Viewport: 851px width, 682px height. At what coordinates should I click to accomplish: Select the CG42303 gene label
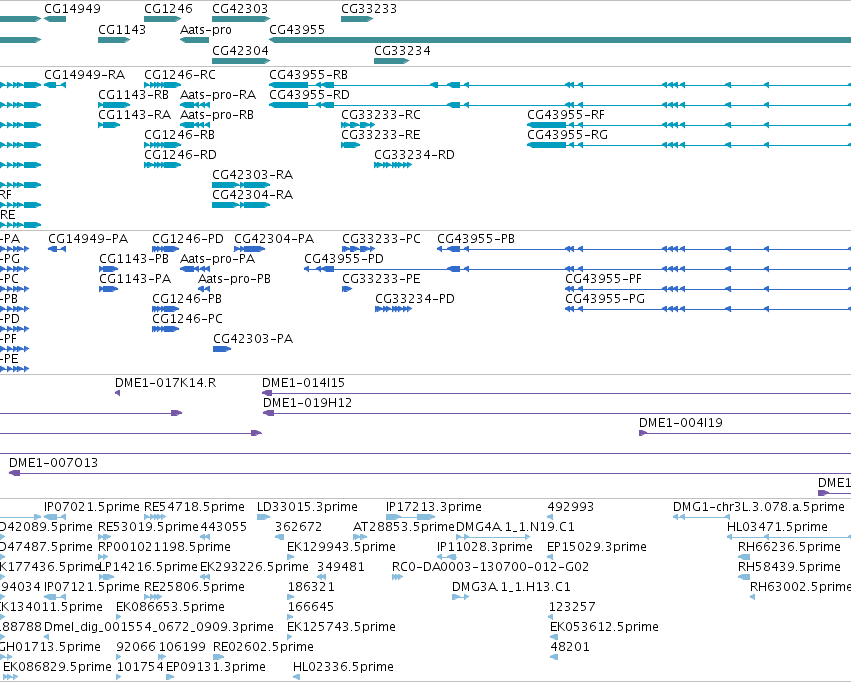pyautogui.click(x=240, y=9)
